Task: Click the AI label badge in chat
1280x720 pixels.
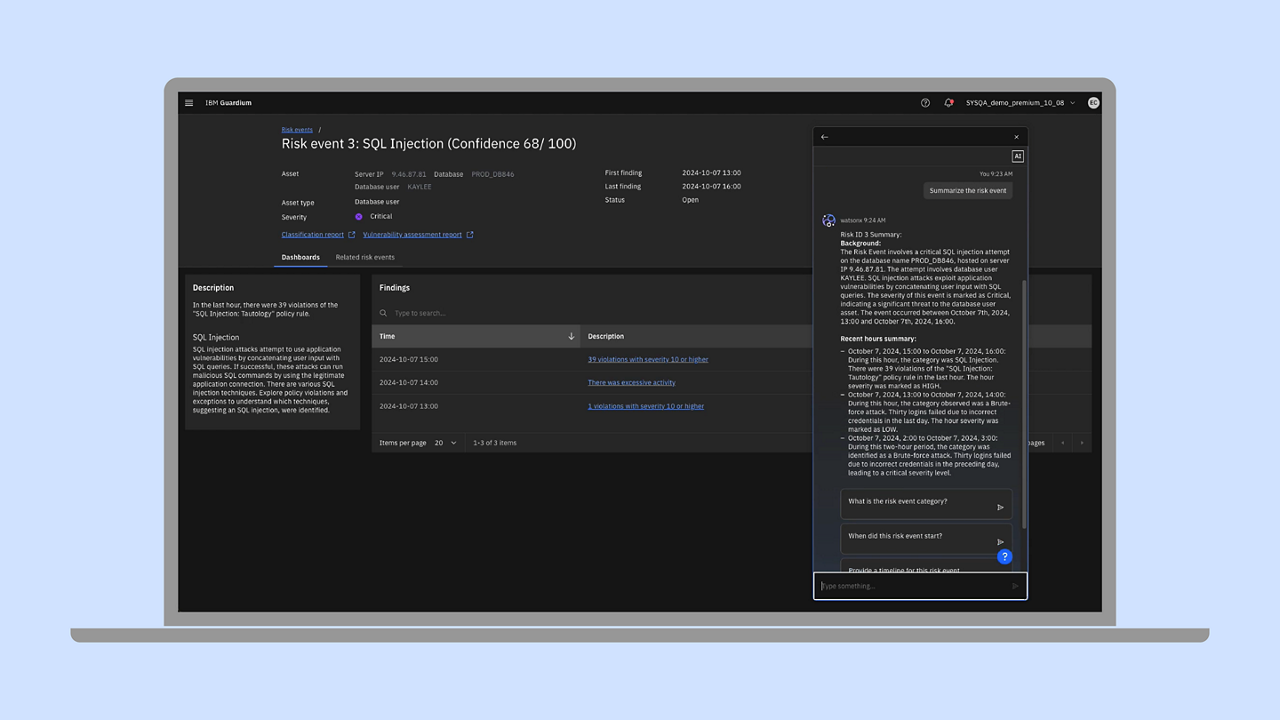Action: pyautogui.click(x=1017, y=156)
